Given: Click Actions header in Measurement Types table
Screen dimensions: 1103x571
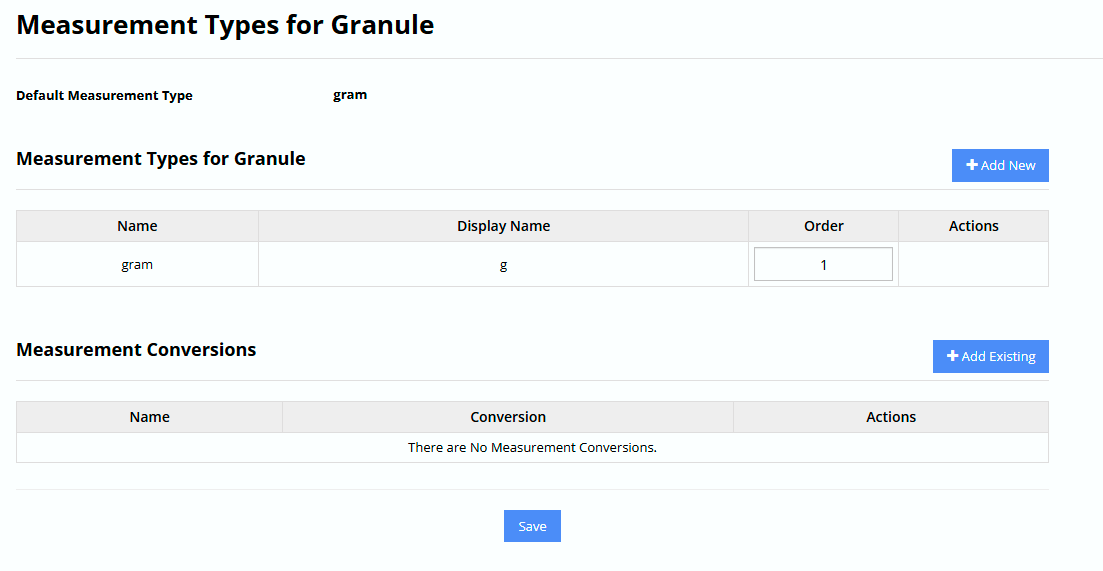Looking at the screenshot, I should pos(973,226).
